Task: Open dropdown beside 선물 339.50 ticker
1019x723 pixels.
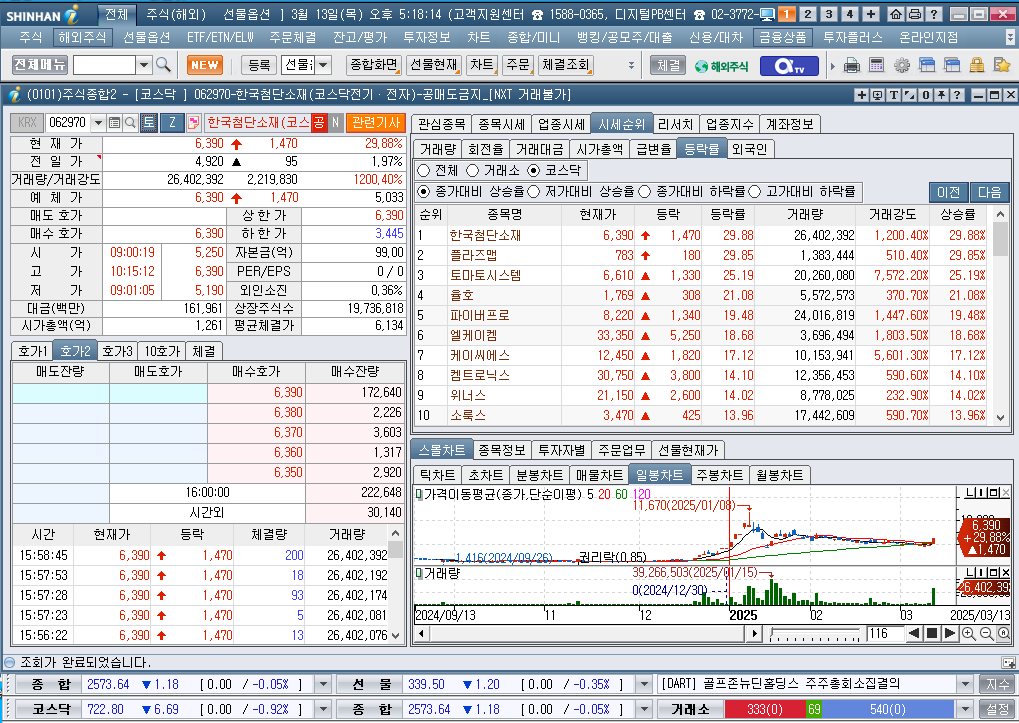Action: [643, 684]
